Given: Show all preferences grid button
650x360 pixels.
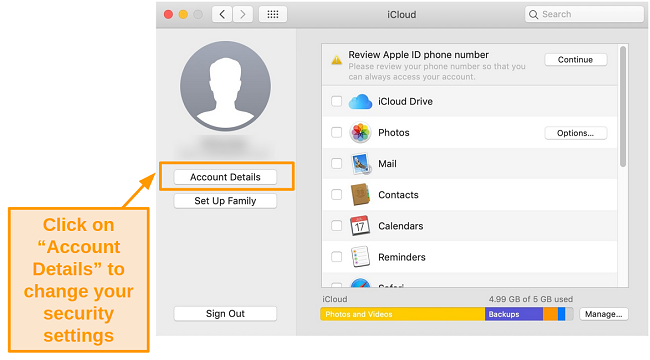Looking at the screenshot, I should 273,15.
